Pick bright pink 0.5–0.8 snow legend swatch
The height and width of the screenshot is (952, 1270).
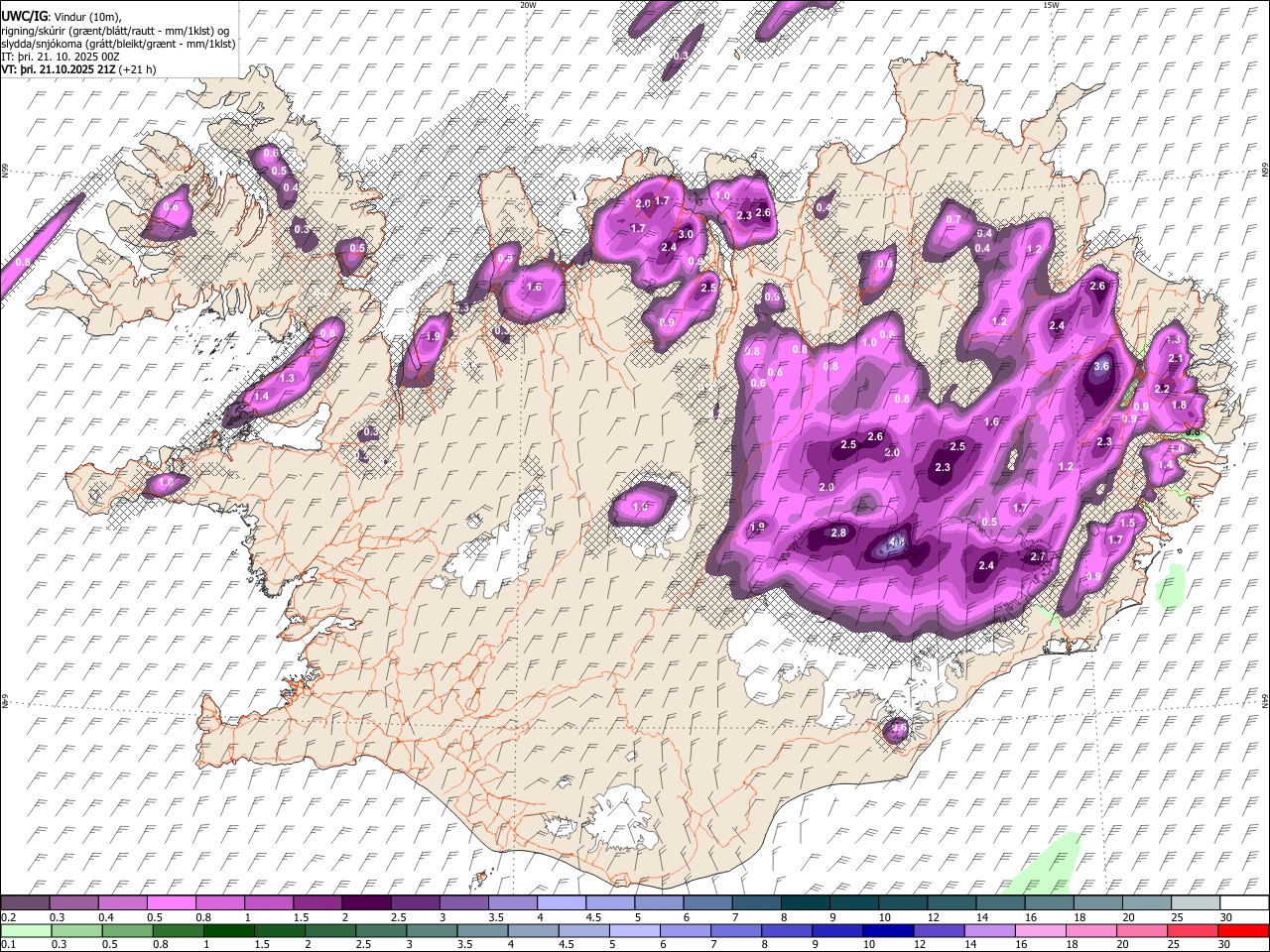[x=173, y=903]
